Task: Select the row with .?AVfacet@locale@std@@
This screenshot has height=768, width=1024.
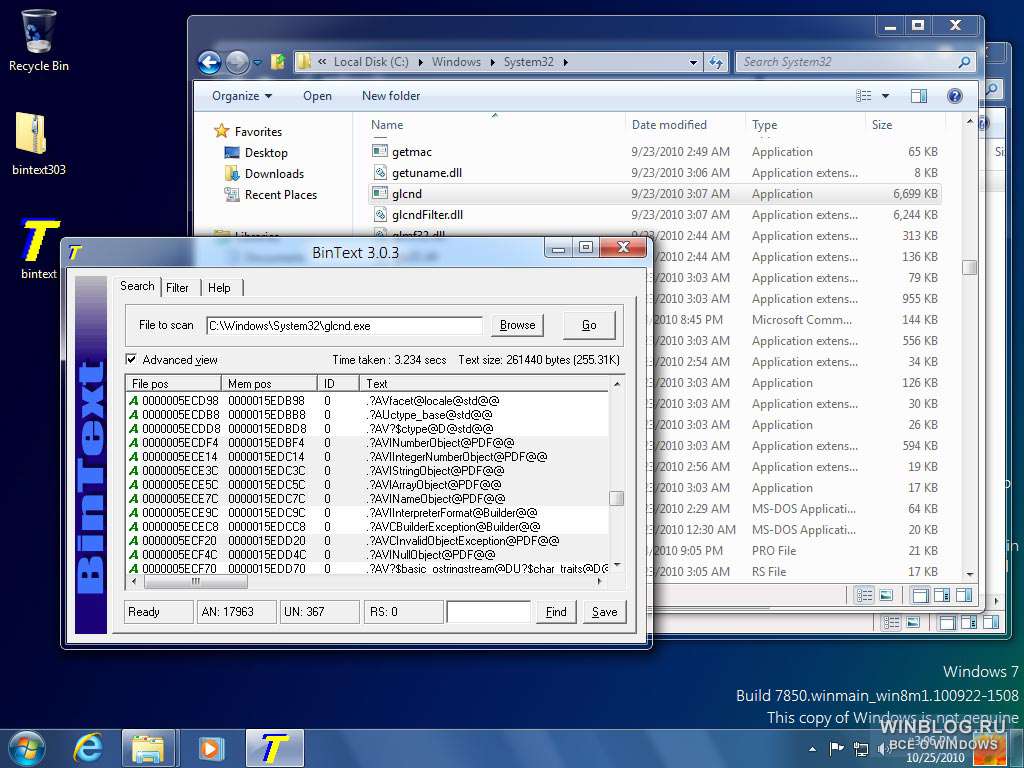Action: 368,400
